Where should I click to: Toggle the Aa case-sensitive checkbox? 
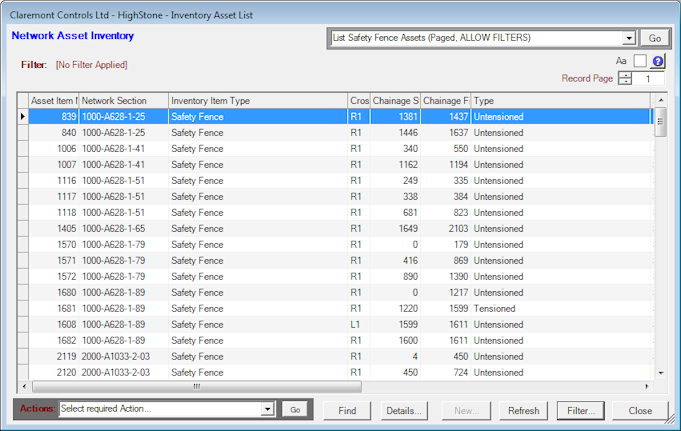click(x=640, y=61)
